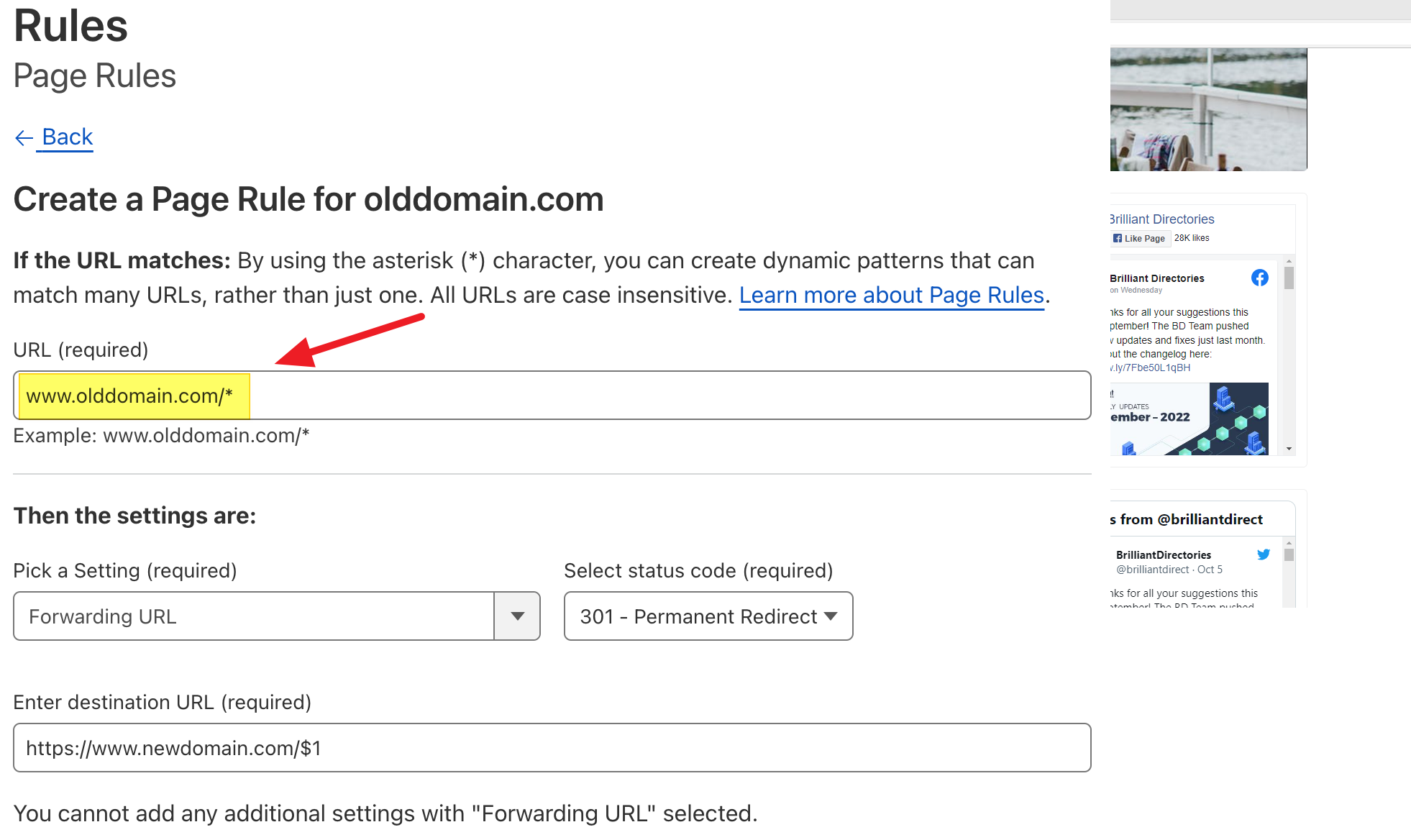
Task: Click the down arrow of the Facebook widget scrollbar
Action: pyautogui.click(x=1289, y=449)
